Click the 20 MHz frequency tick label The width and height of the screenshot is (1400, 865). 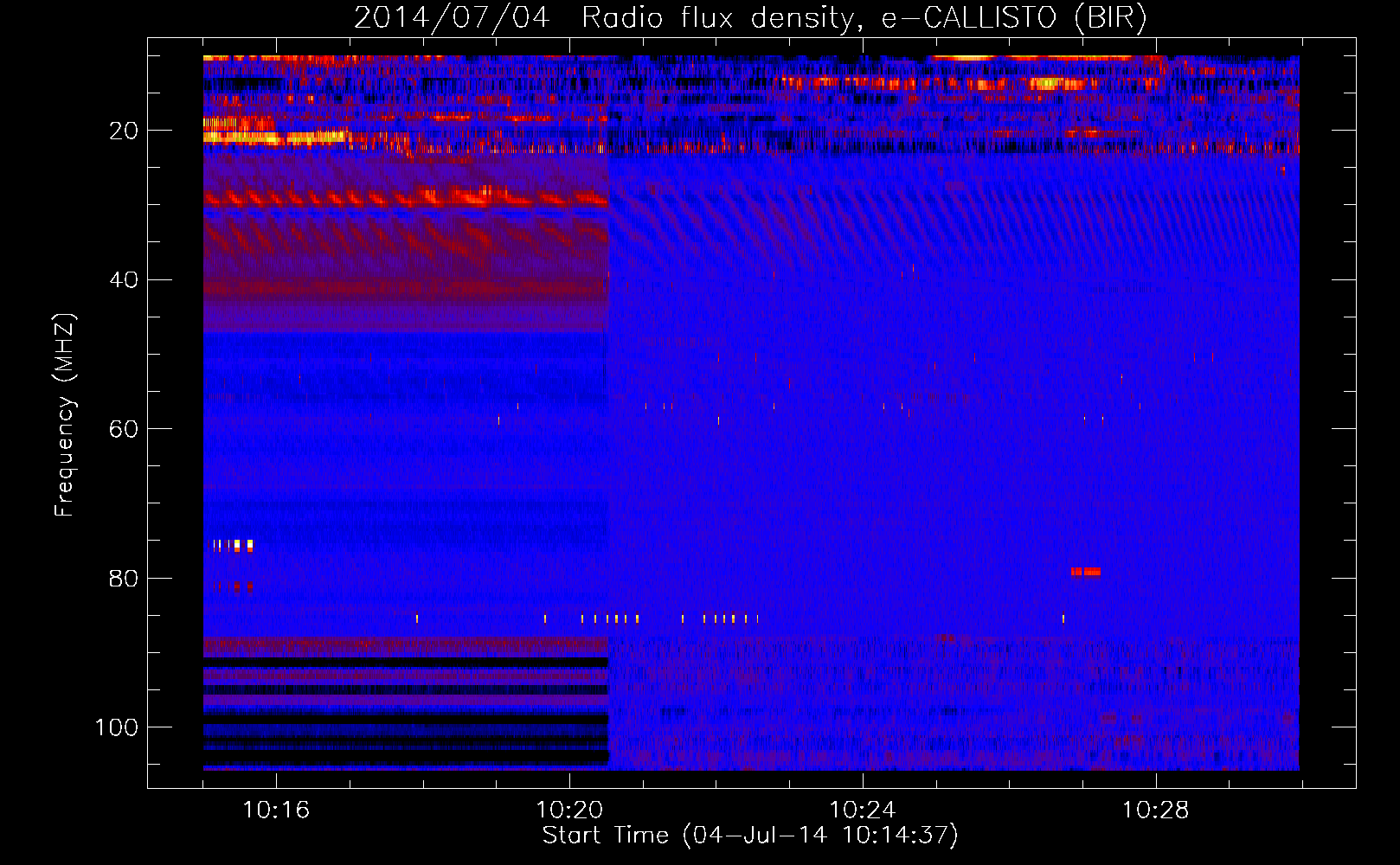[124, 131]
